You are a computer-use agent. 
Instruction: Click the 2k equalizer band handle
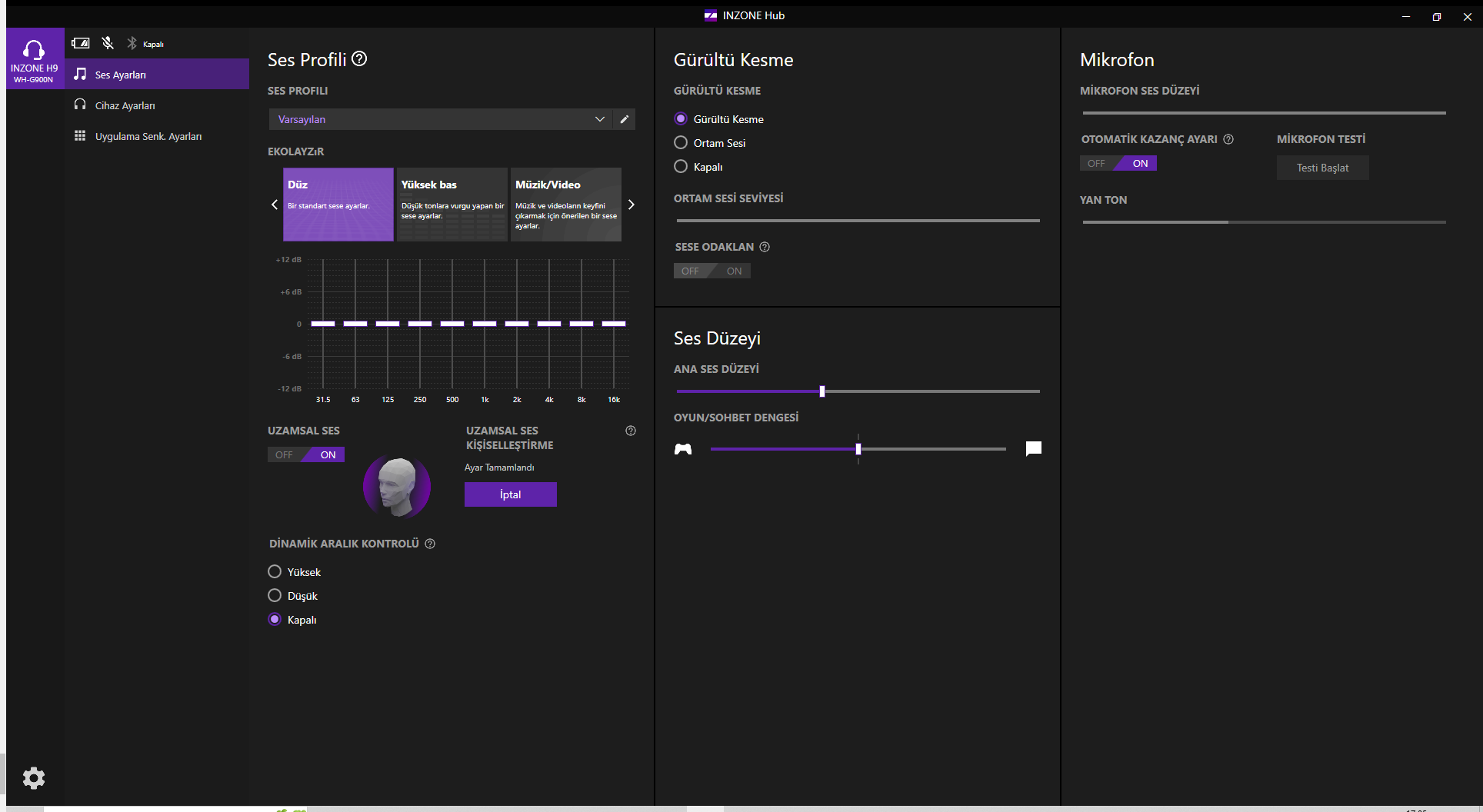517,324
